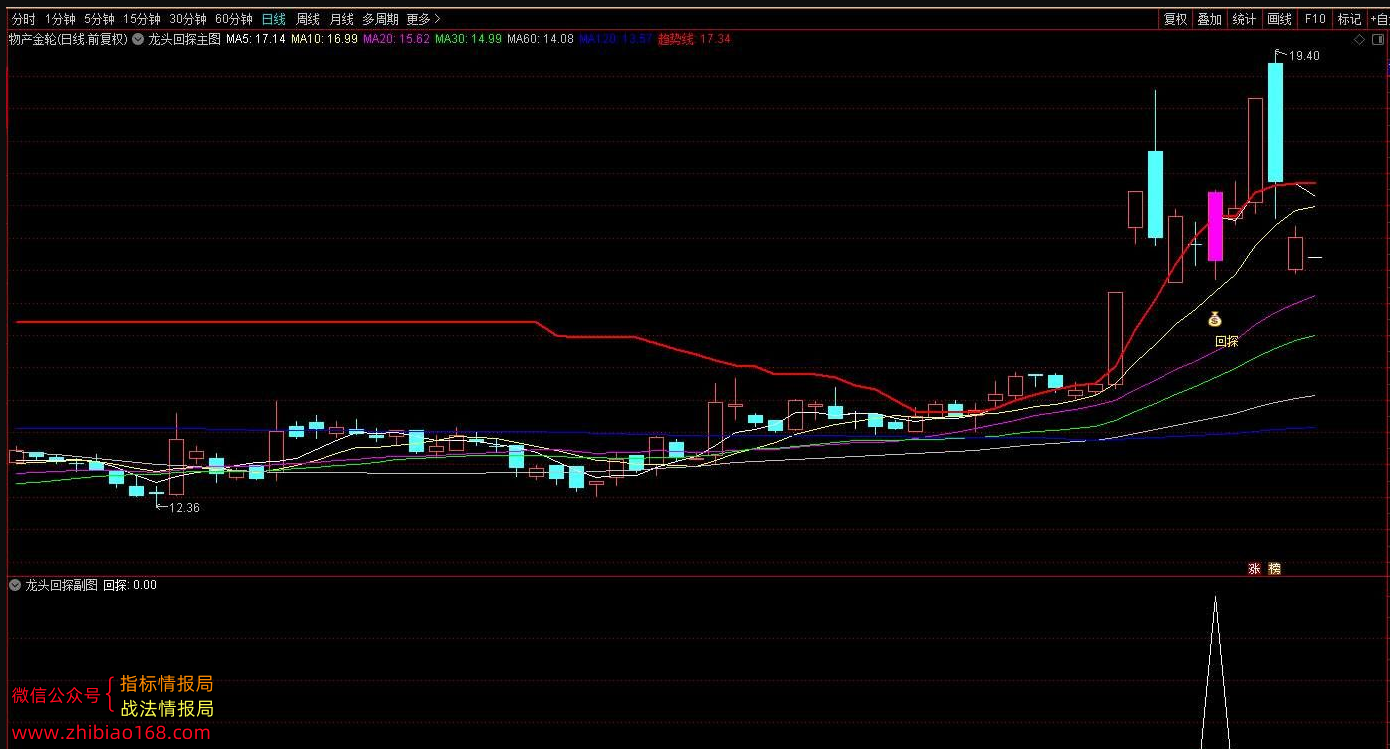Select the tall cyan candle at 19.40 high
This screenshot has height=749, width=1390.
1275,122
